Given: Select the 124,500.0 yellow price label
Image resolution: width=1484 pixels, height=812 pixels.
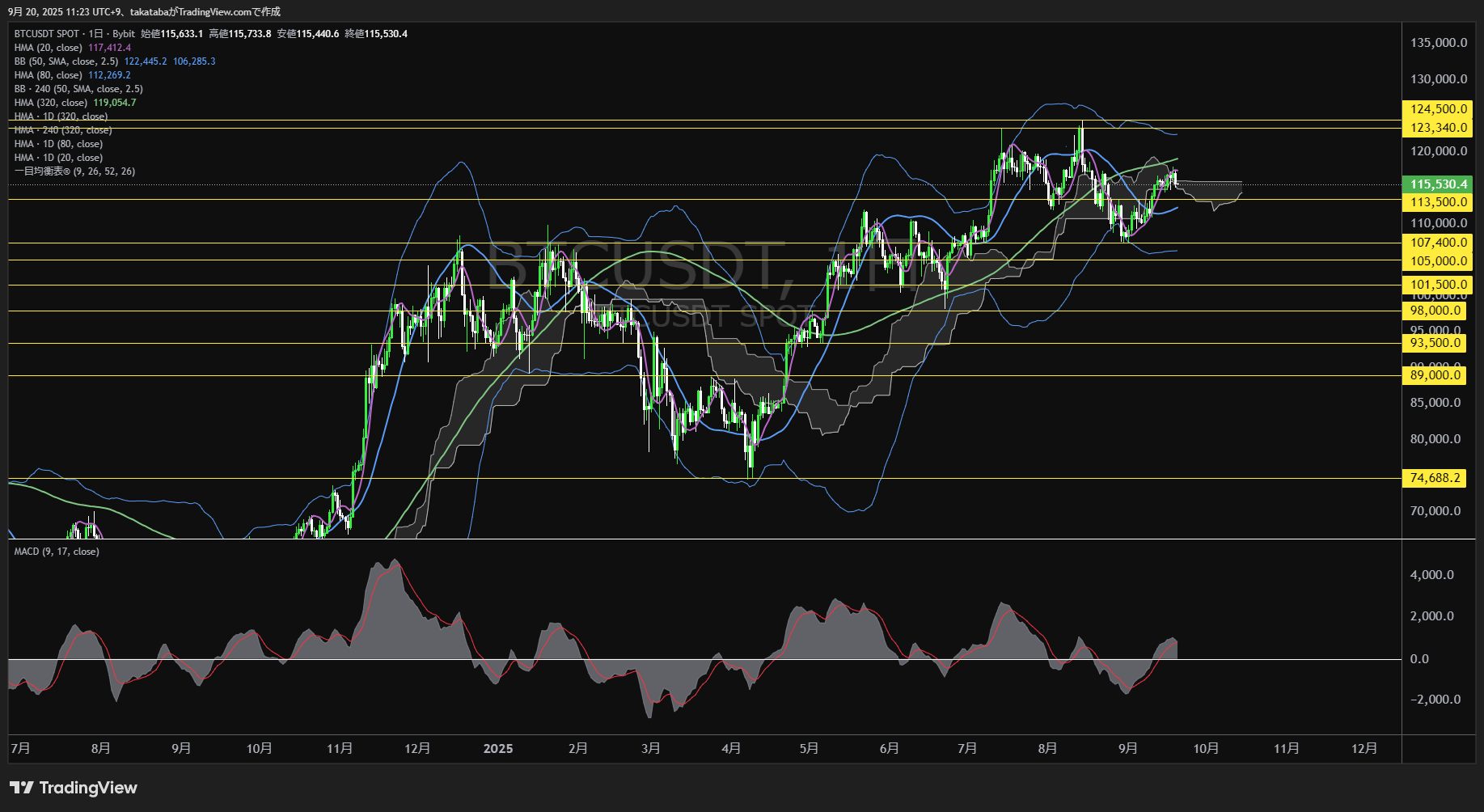Looking at the screenshot, I should [x=1437, y=109].
